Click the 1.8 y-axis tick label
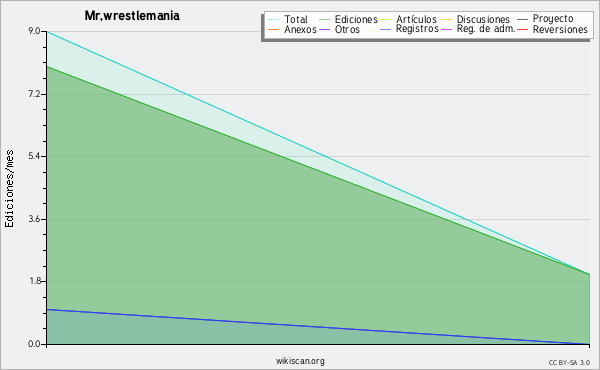The width and height of the screenshot is (600, 370). 34,281
